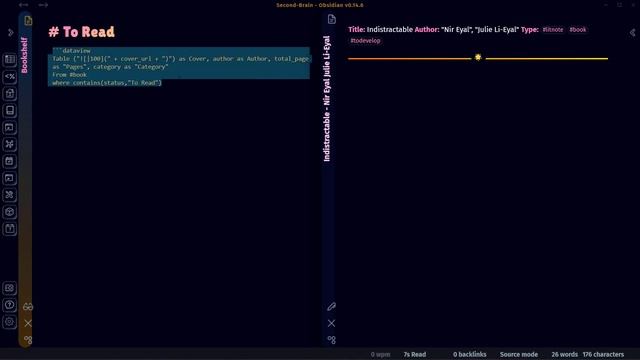Viewport: 640px width, 360px height.
Task: Click the "Title:" field label
Action: 356,29
